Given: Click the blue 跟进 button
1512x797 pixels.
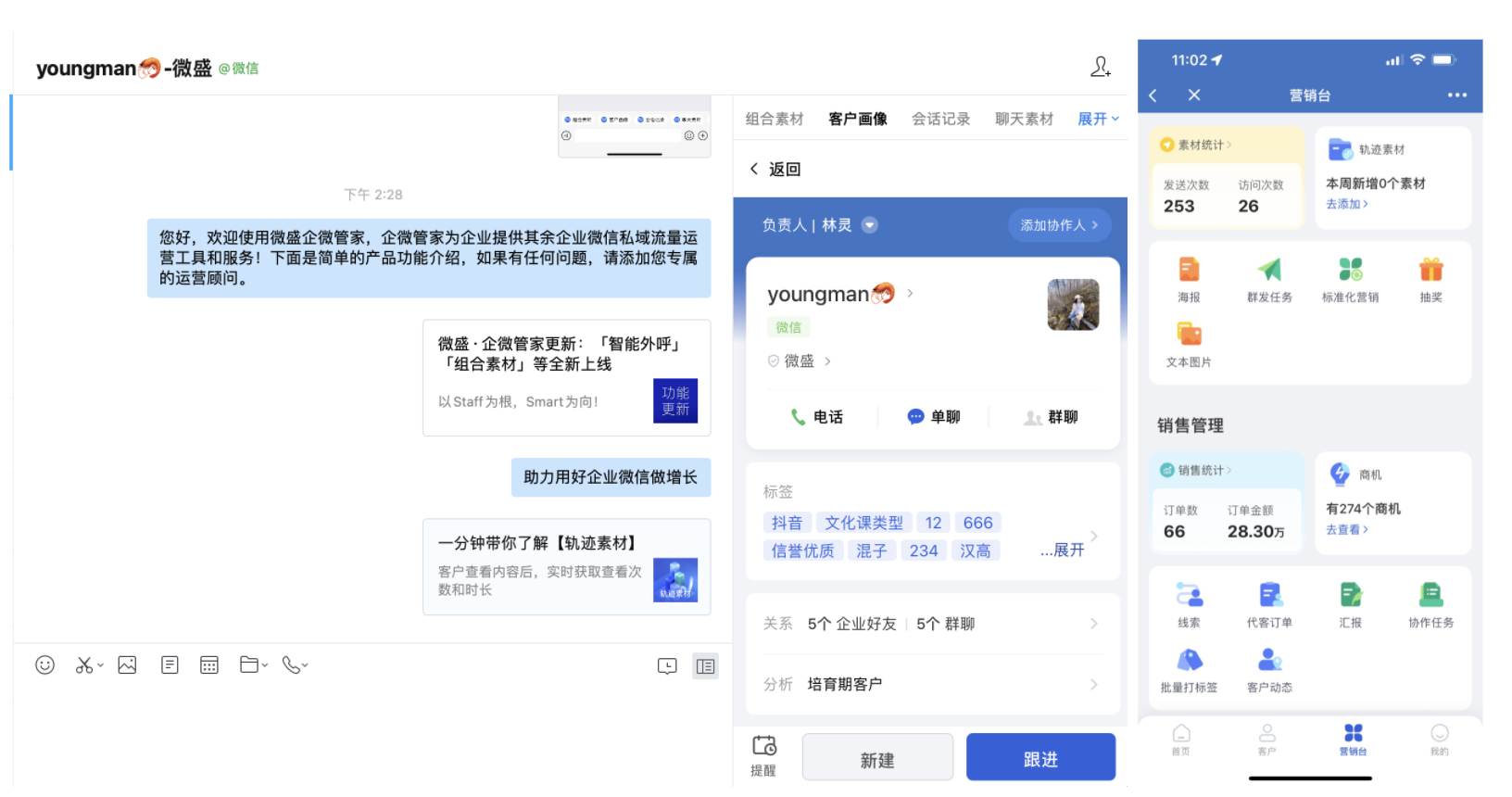Looking at the screenshot, I should [x=1040, y=758].
